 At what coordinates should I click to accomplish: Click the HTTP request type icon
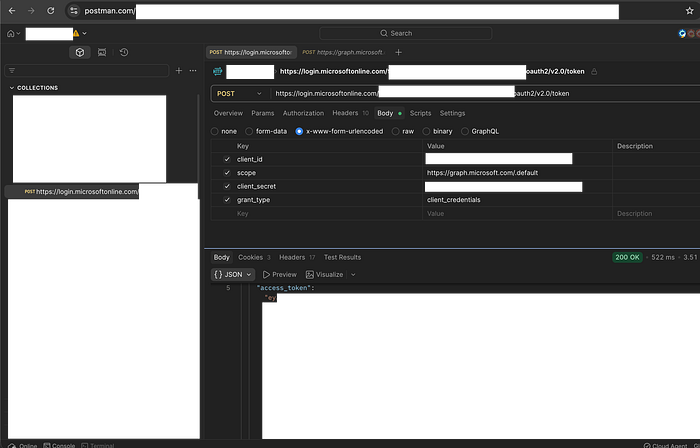tap(217, 71)
